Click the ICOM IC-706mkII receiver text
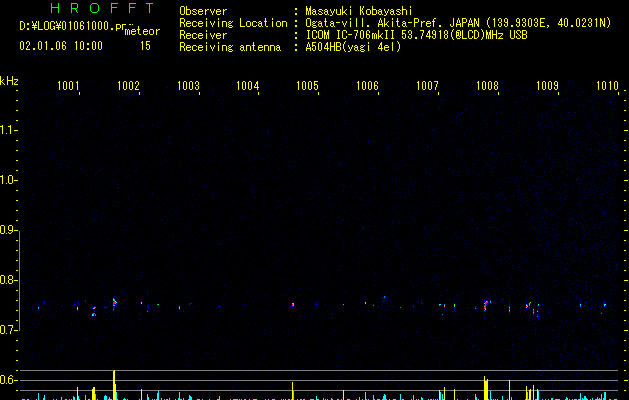The width and height of the screenshot is (629, 400). [x=416, y=35]
